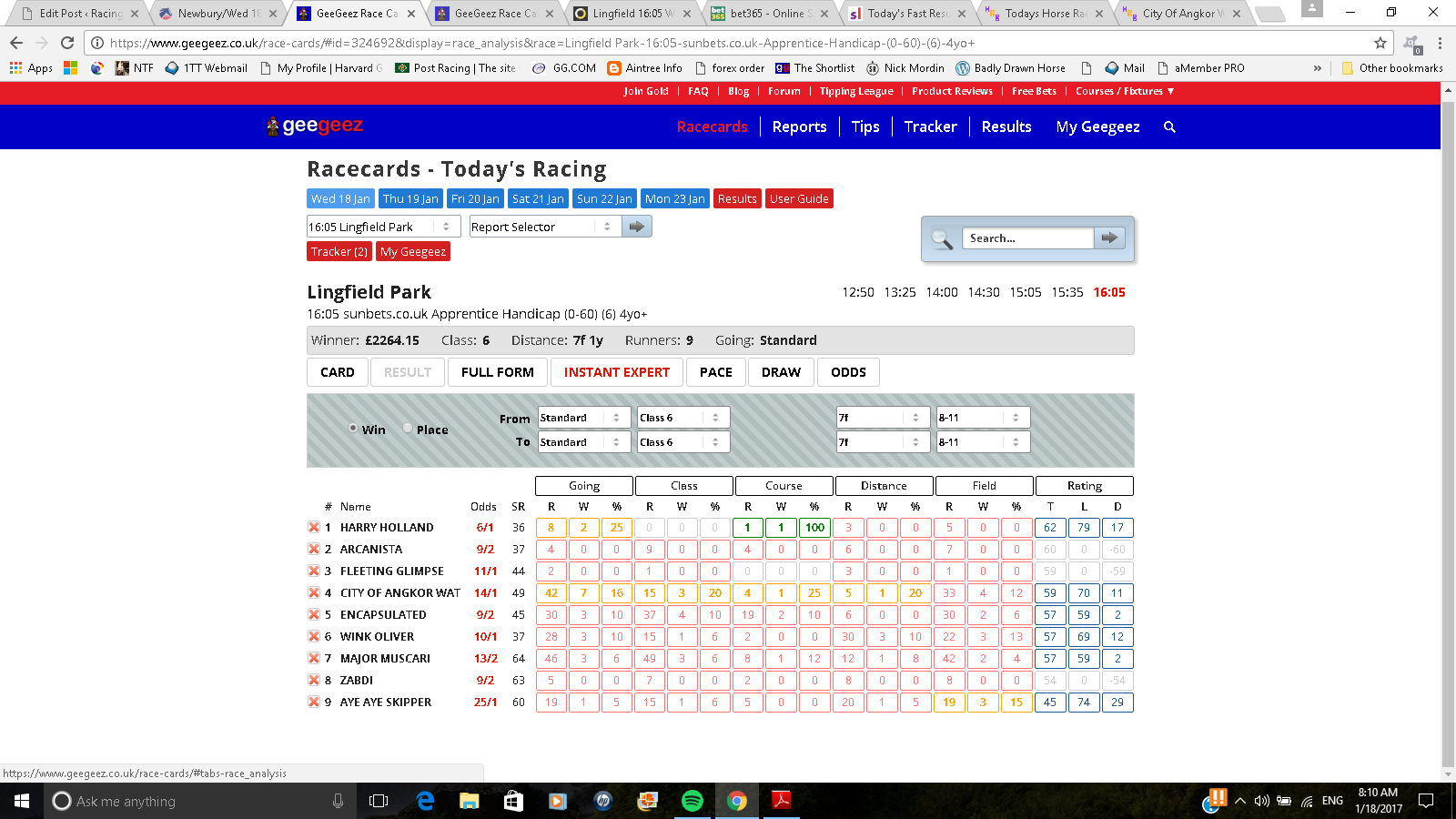Open the Tipping League link
Viewport: 1456px width, 819px height.
(x=856, y=91)
